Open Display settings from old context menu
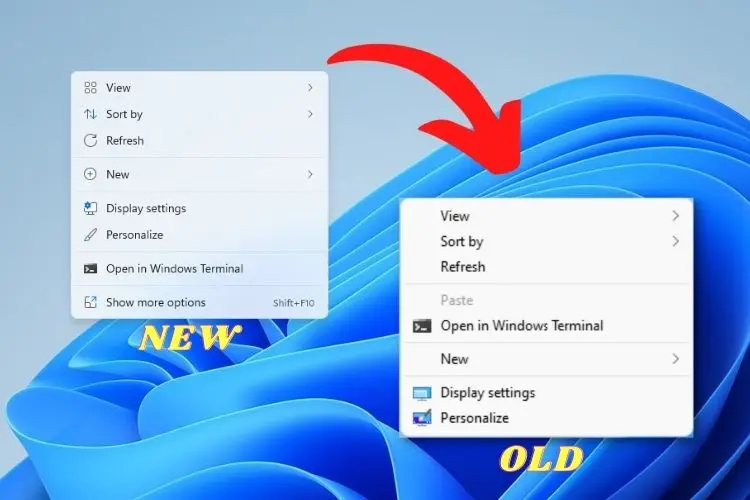Image resolution: width=750 pixels, height=500 pixels. 547,393
